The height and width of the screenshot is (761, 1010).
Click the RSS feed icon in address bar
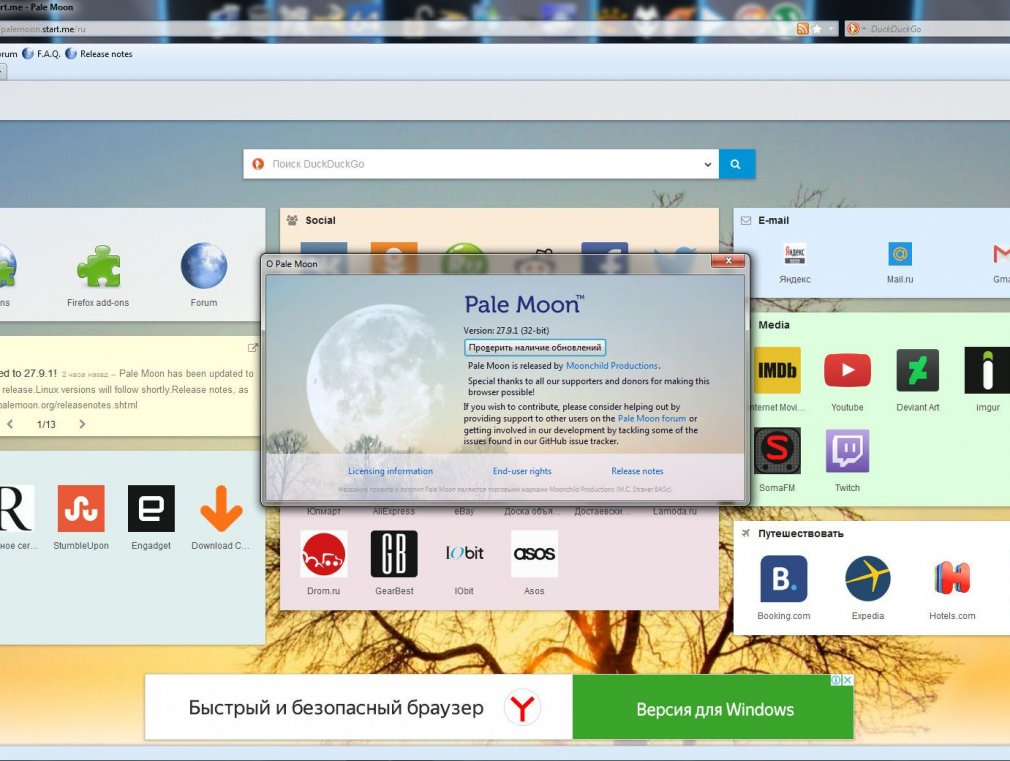point(803,28)
